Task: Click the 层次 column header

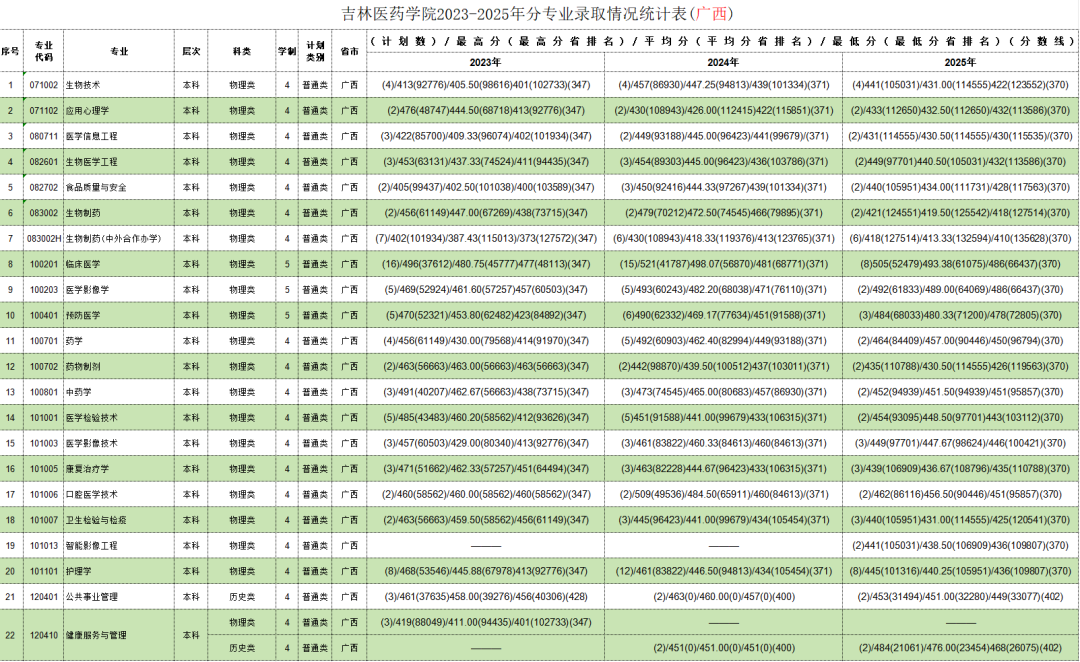Action: click(191, 51)
